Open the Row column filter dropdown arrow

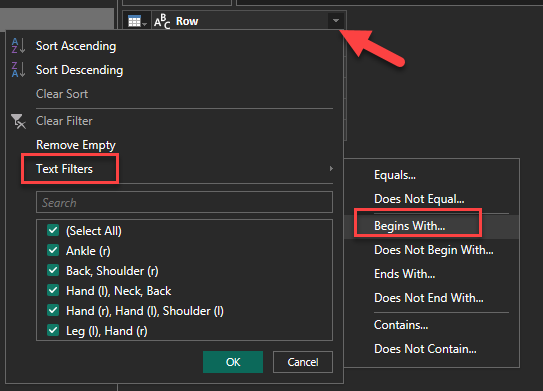[336, 21]
